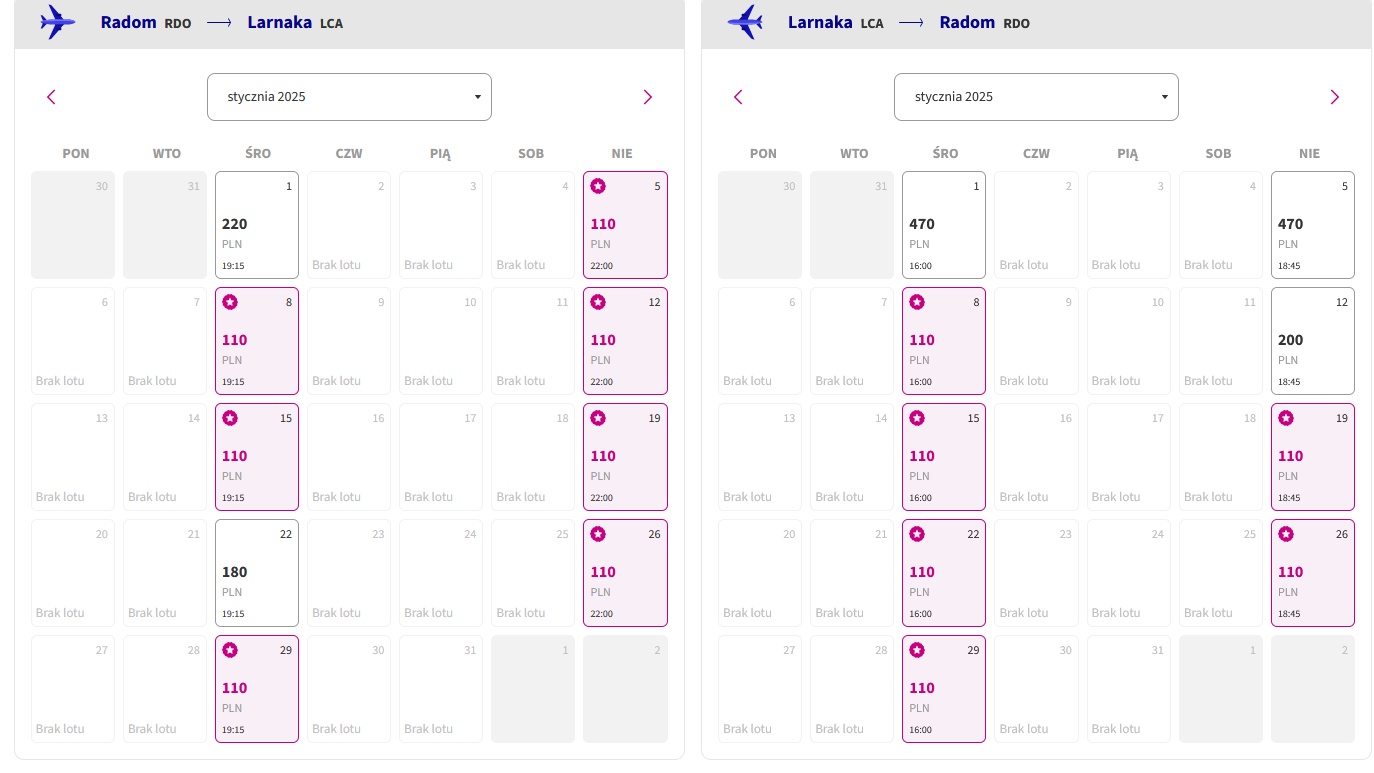
Task: Select outbound January 15 for 110 PLN
Action: (x=257, y=457)
